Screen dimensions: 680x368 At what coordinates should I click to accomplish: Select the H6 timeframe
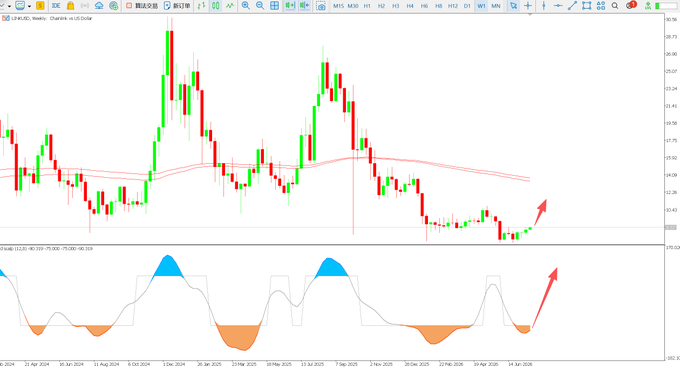coord(425,6)
